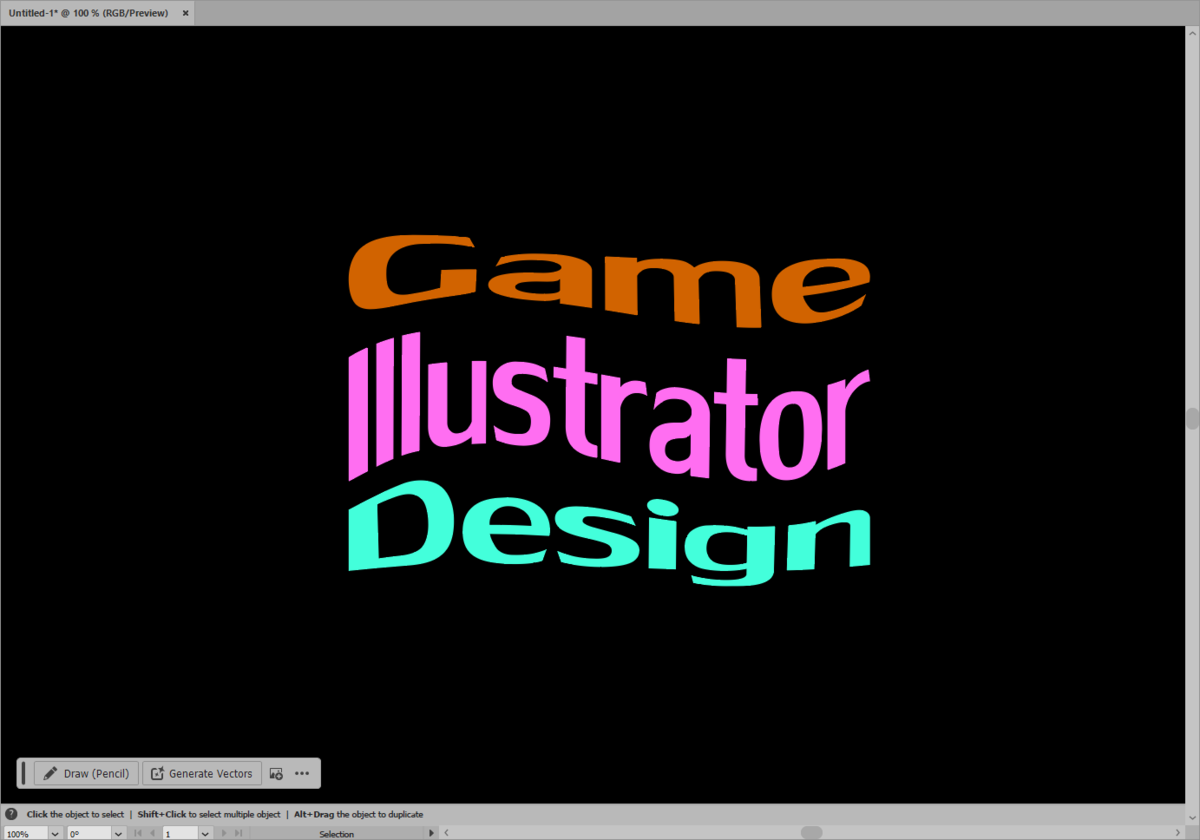Click the help question mark icon
This screenshot has height=840, width=1200.
(11, 814)
